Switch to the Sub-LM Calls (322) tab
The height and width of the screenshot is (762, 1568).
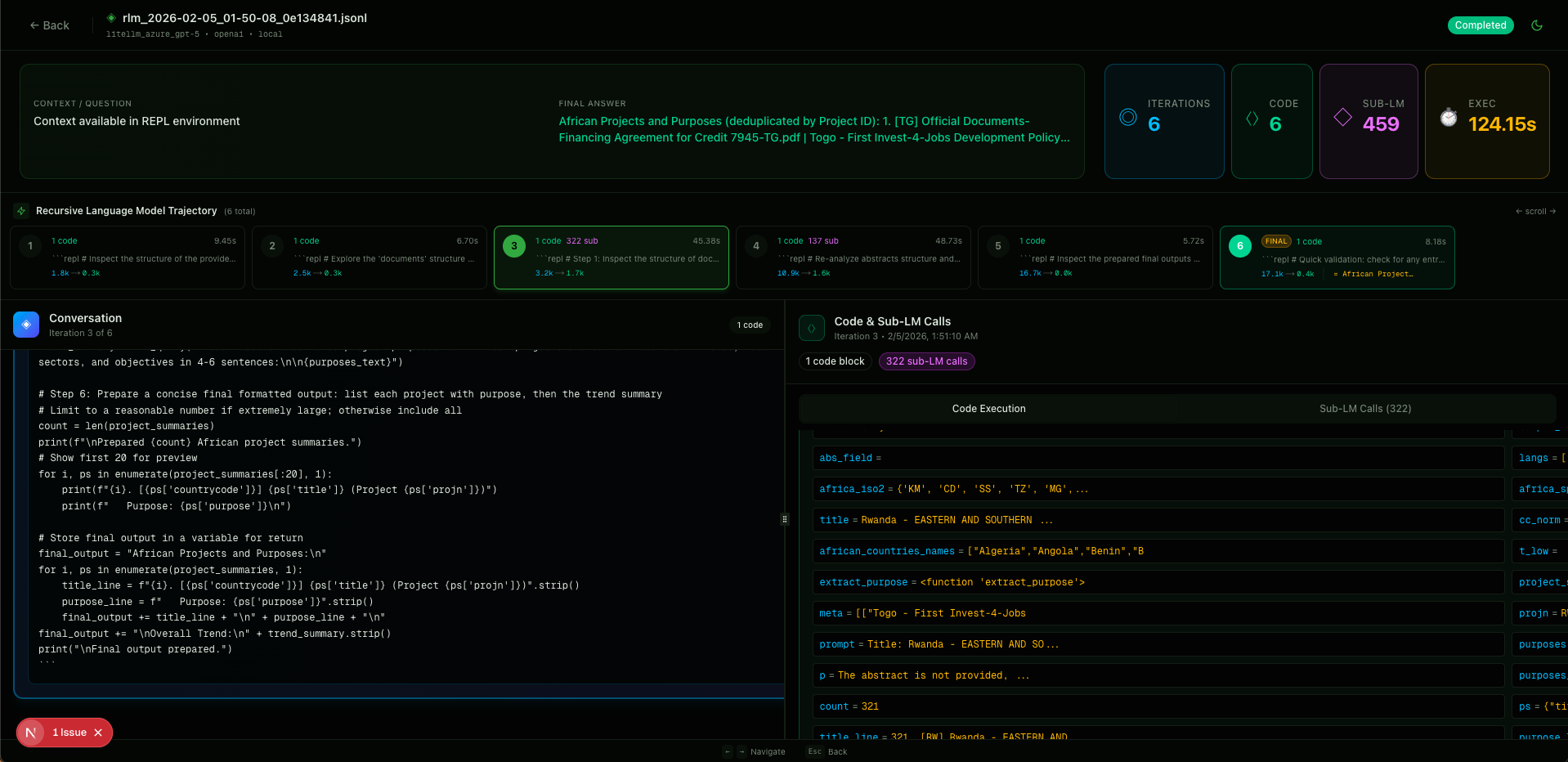(1364, 408)
